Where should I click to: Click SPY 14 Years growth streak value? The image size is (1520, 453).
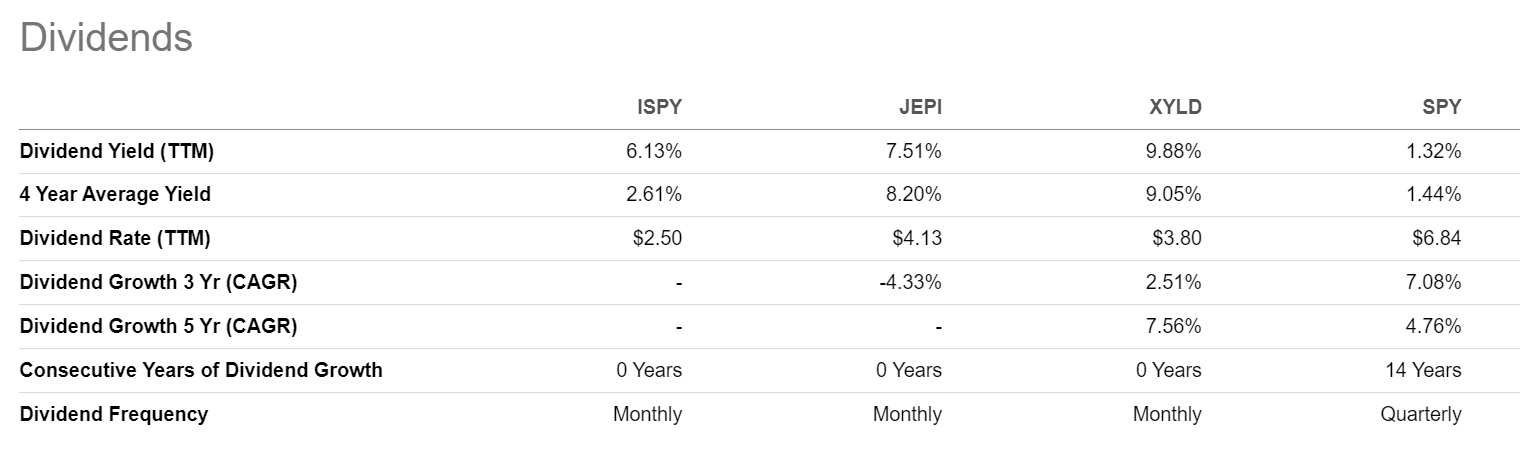(x=1423, y=370)
